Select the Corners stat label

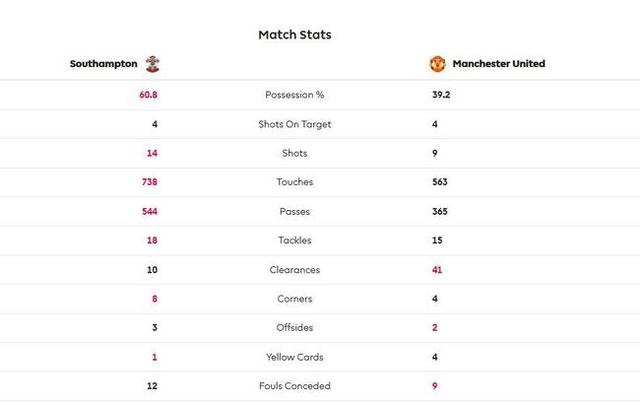click(x=295, y=299)
